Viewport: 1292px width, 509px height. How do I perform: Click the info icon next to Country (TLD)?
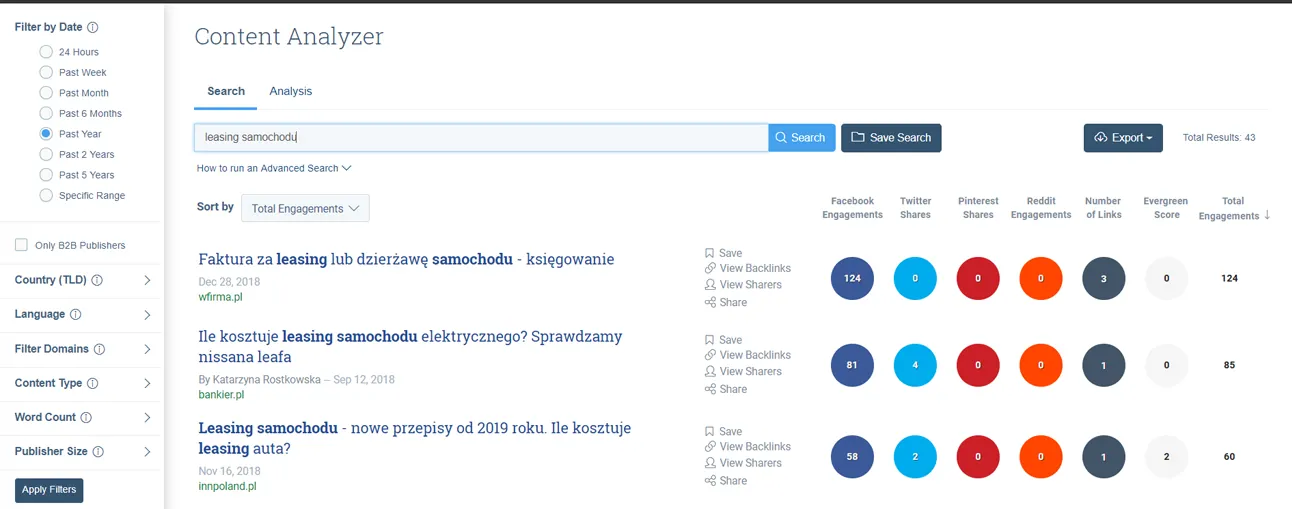pyautogui.click(x=97, y=280)
